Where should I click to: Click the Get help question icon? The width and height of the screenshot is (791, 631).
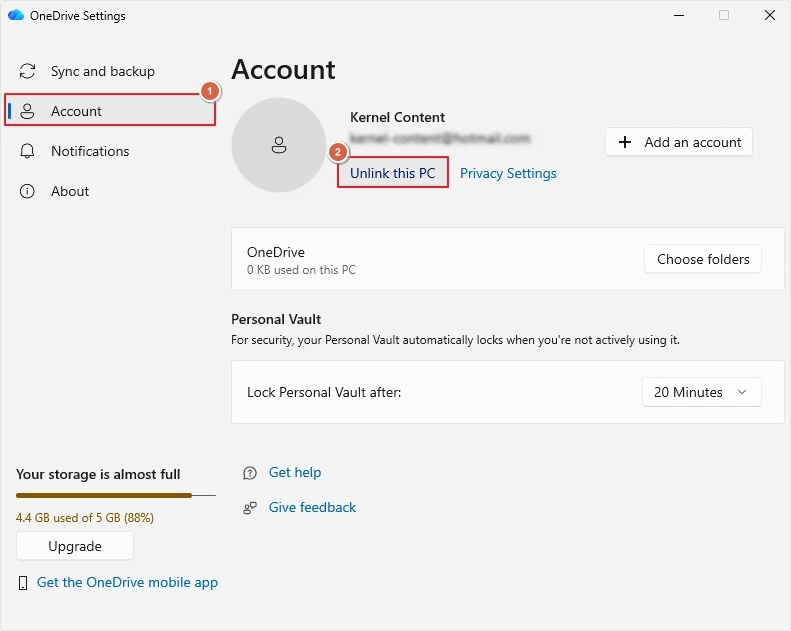point(250,473)
